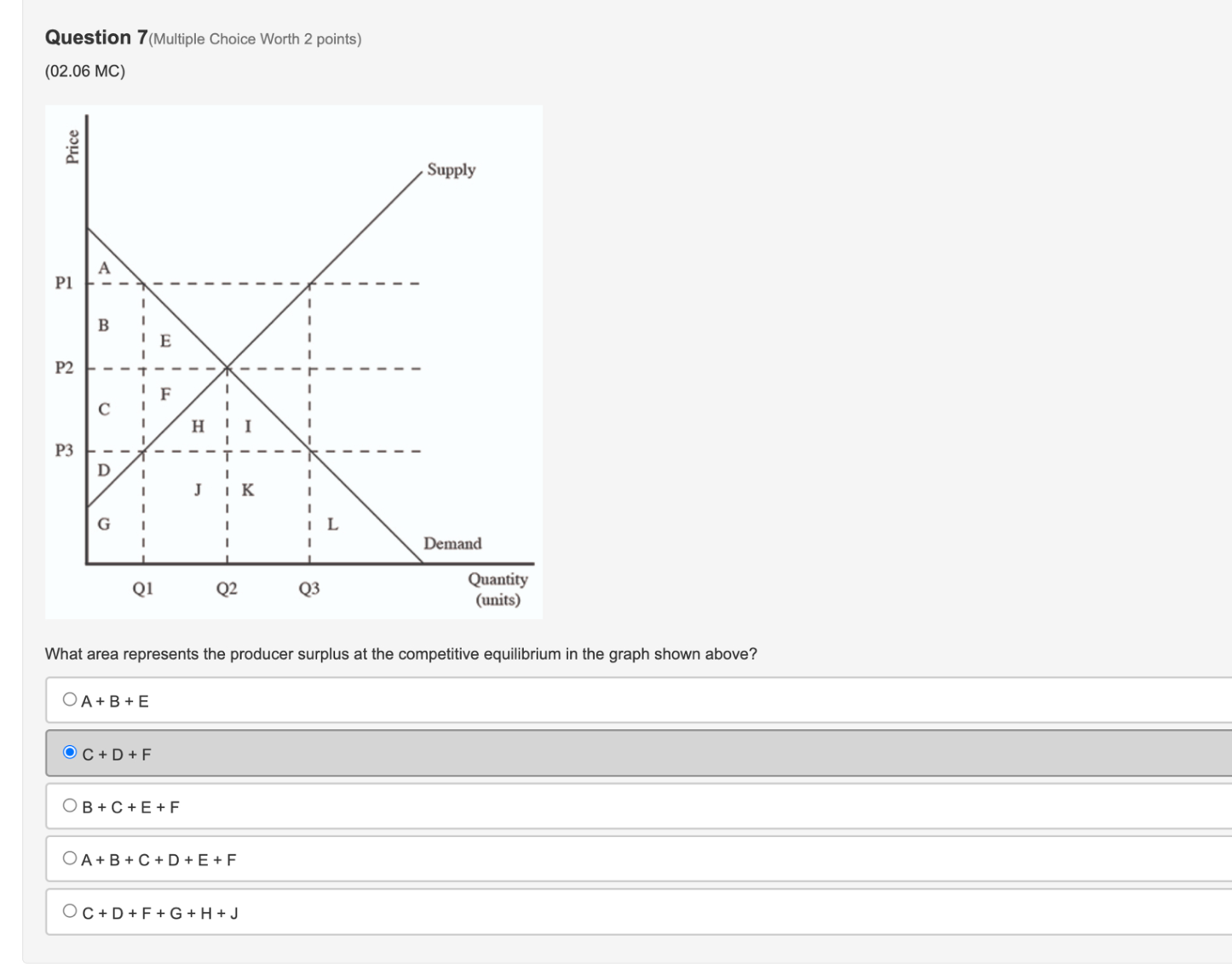Click the Q1 quantity label
The width and height of the screenshot is (1232, 964).
pos(142,586)
